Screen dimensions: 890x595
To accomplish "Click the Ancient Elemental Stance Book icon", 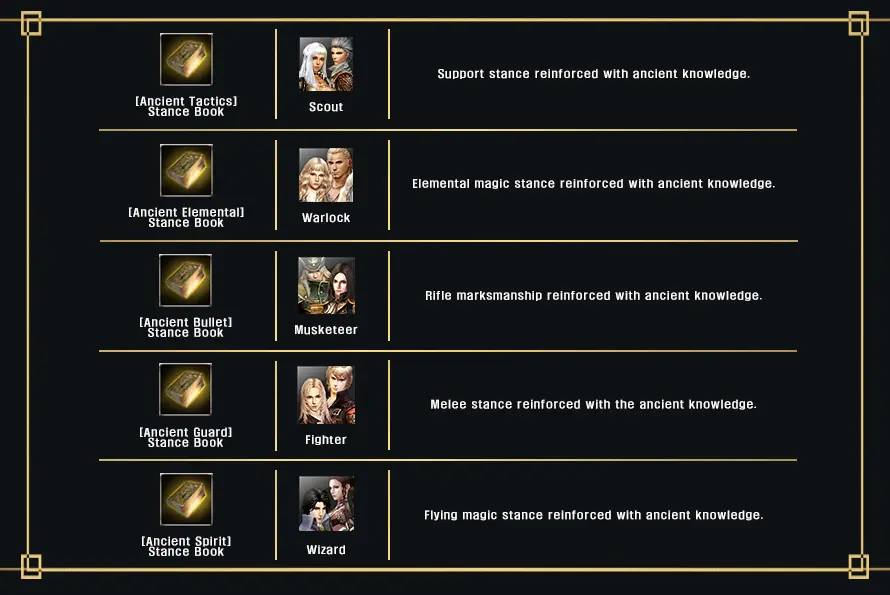I will click(186, 171).
